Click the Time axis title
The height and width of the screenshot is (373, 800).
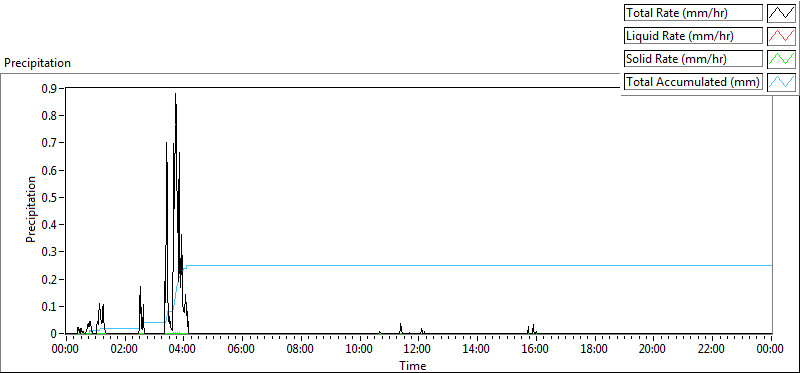(412, 365)
